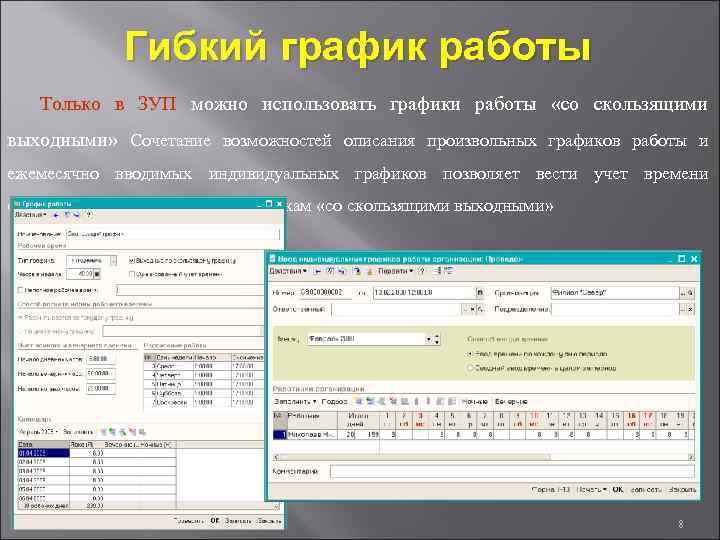Open Действия menu in individual schedules window

(288, 271)
